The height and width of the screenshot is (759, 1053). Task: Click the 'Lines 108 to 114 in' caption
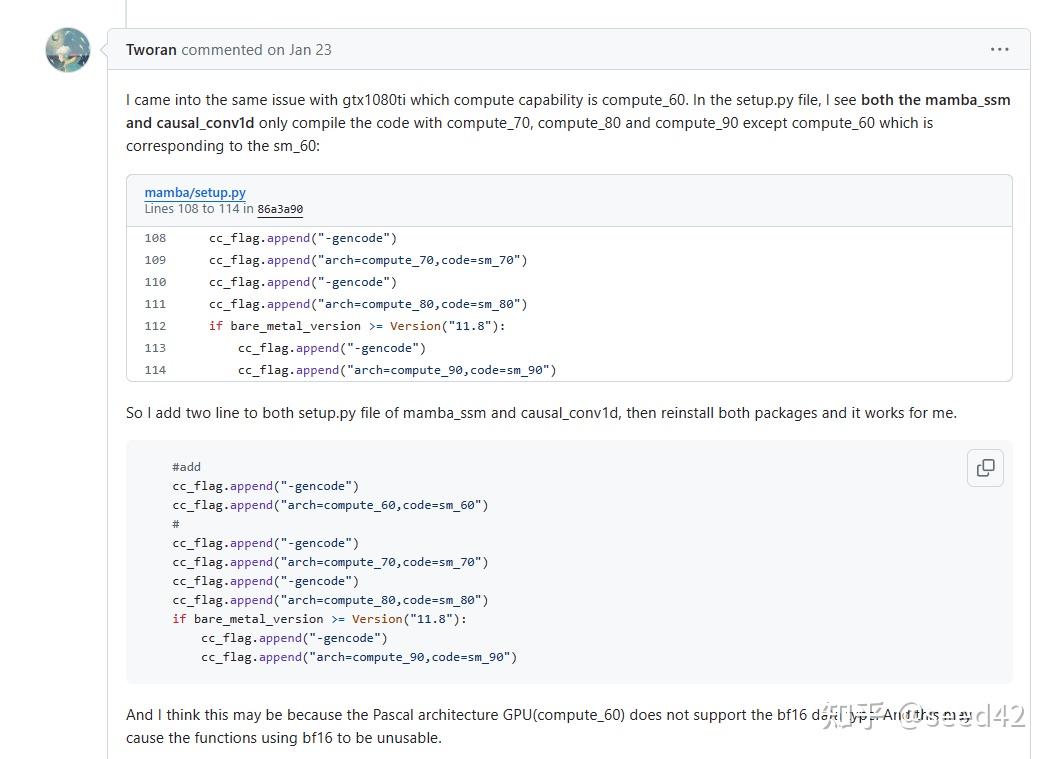(x=200, y=209)
